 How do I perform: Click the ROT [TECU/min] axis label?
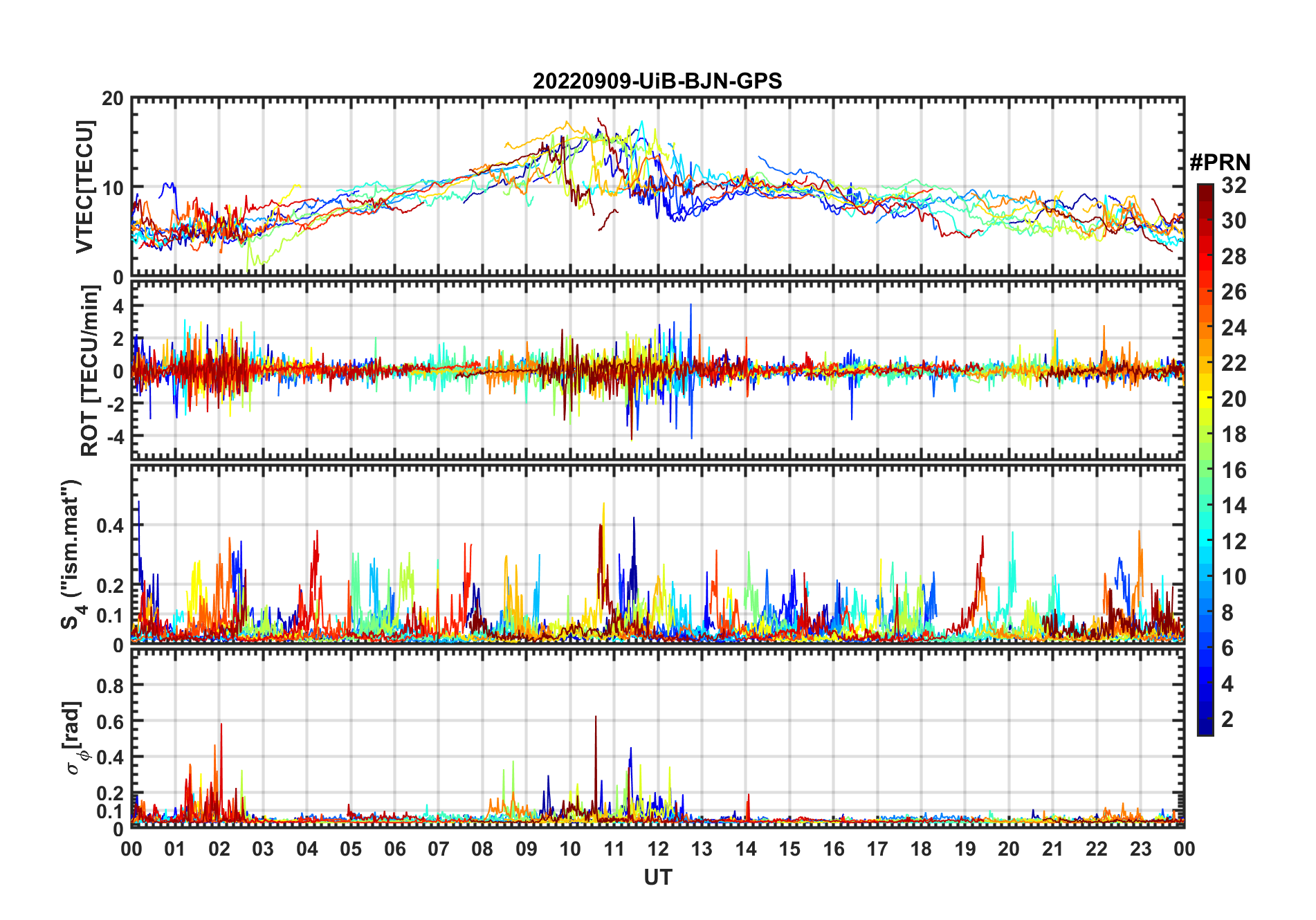point(90,371)
